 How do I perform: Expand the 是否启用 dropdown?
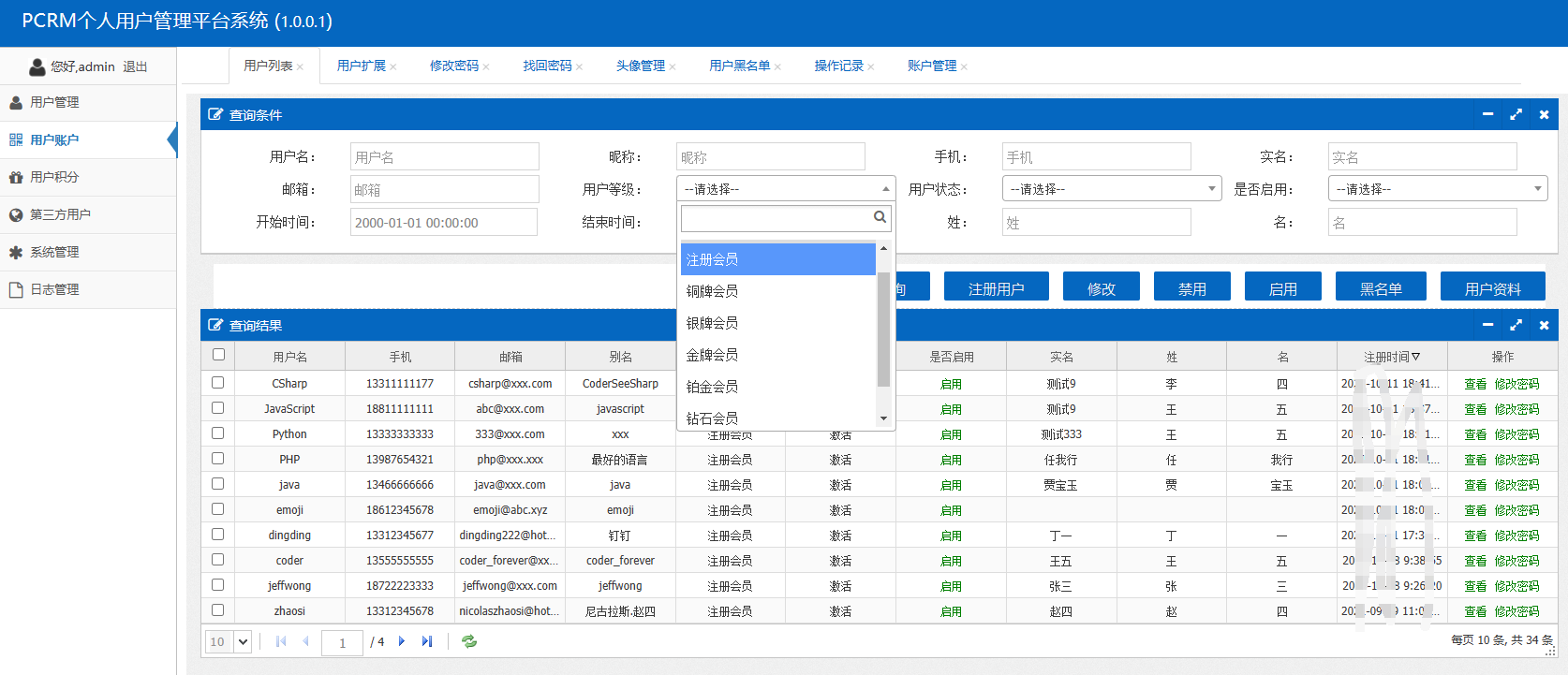1437,189
